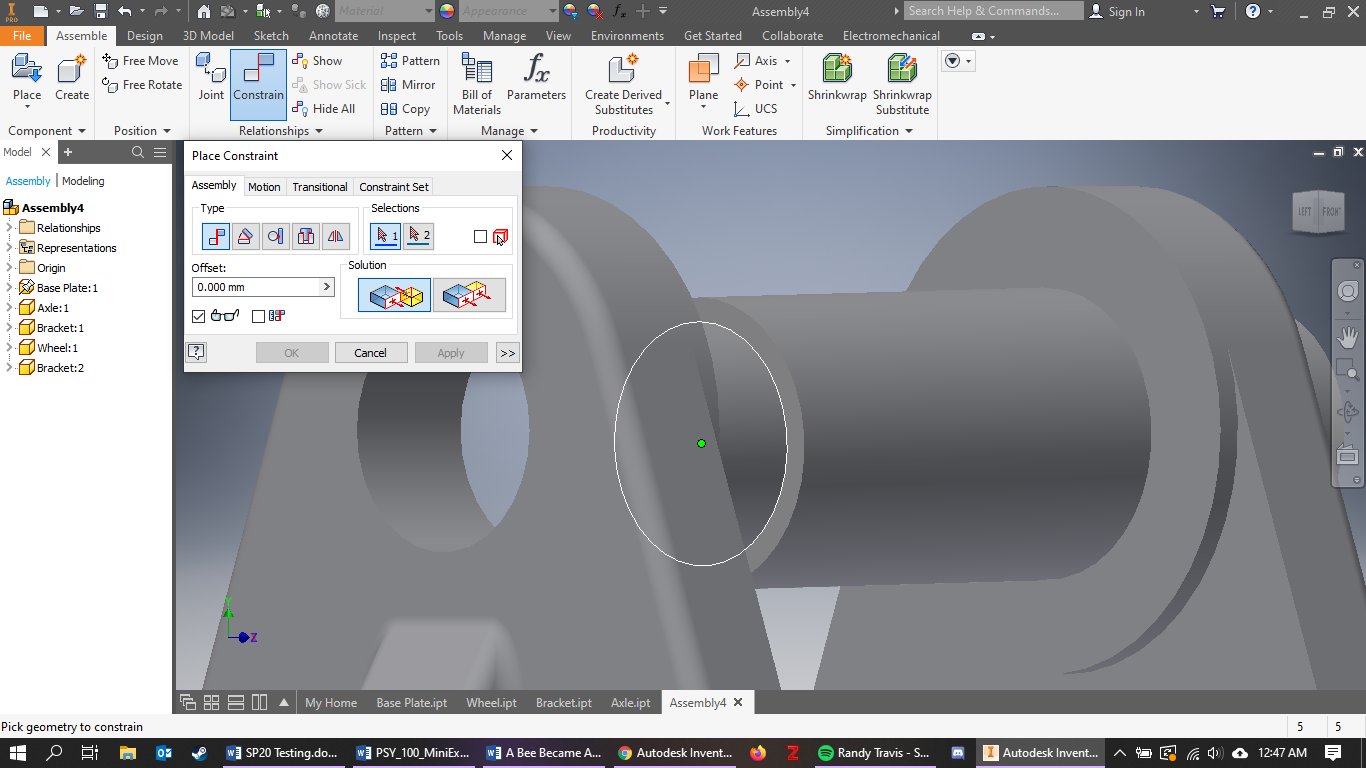The height and width of the screenshot is (768, 1366).
Task: Launch Shrinkwrap Substitute tool
Action: click(x=902, y=84)
